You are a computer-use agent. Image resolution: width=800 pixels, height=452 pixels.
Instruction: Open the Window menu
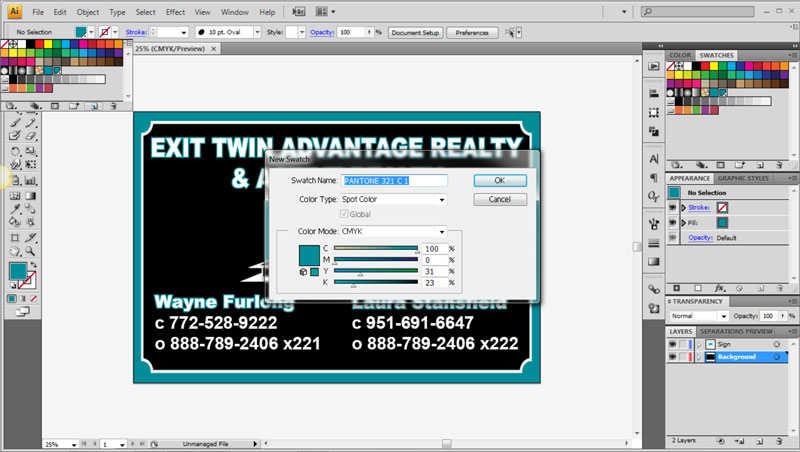235,12
